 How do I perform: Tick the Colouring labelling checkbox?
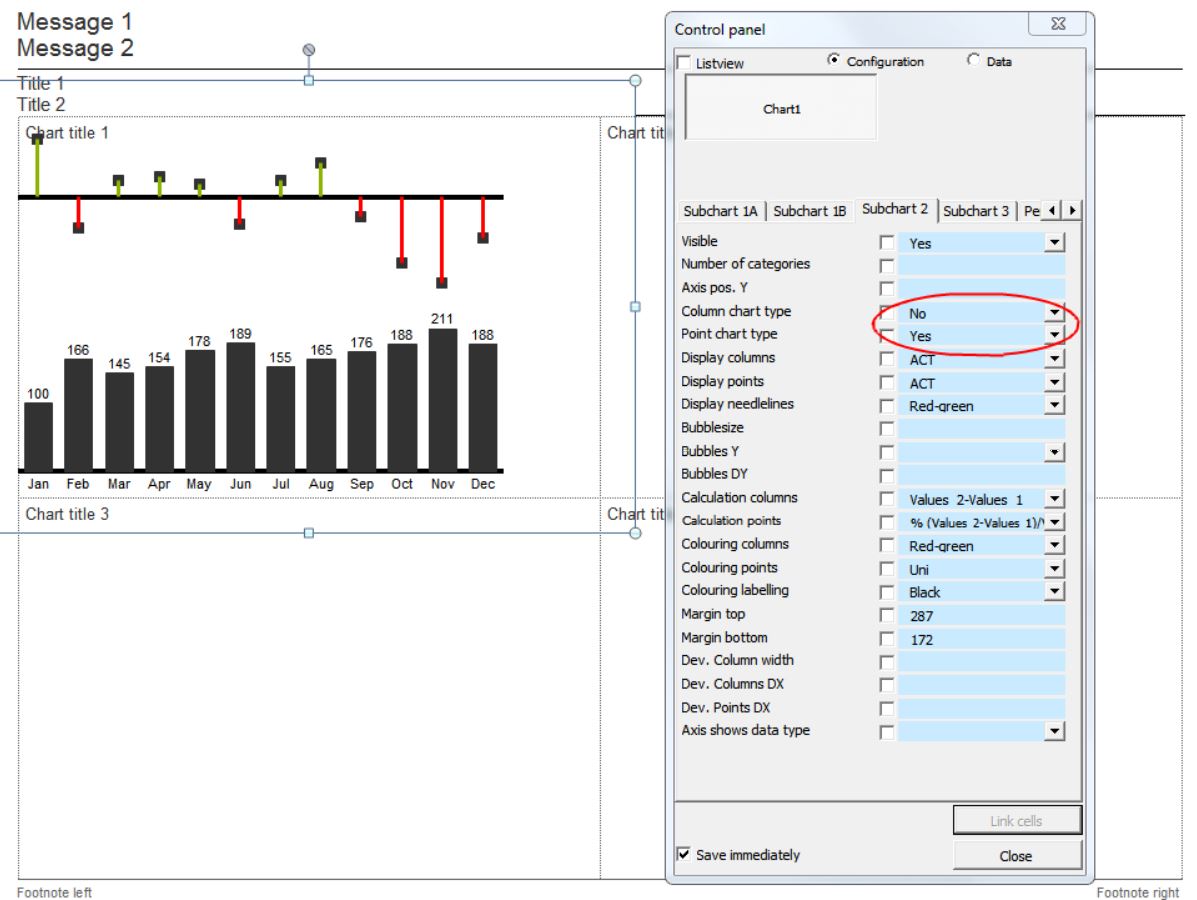click(x=886, y=592)
